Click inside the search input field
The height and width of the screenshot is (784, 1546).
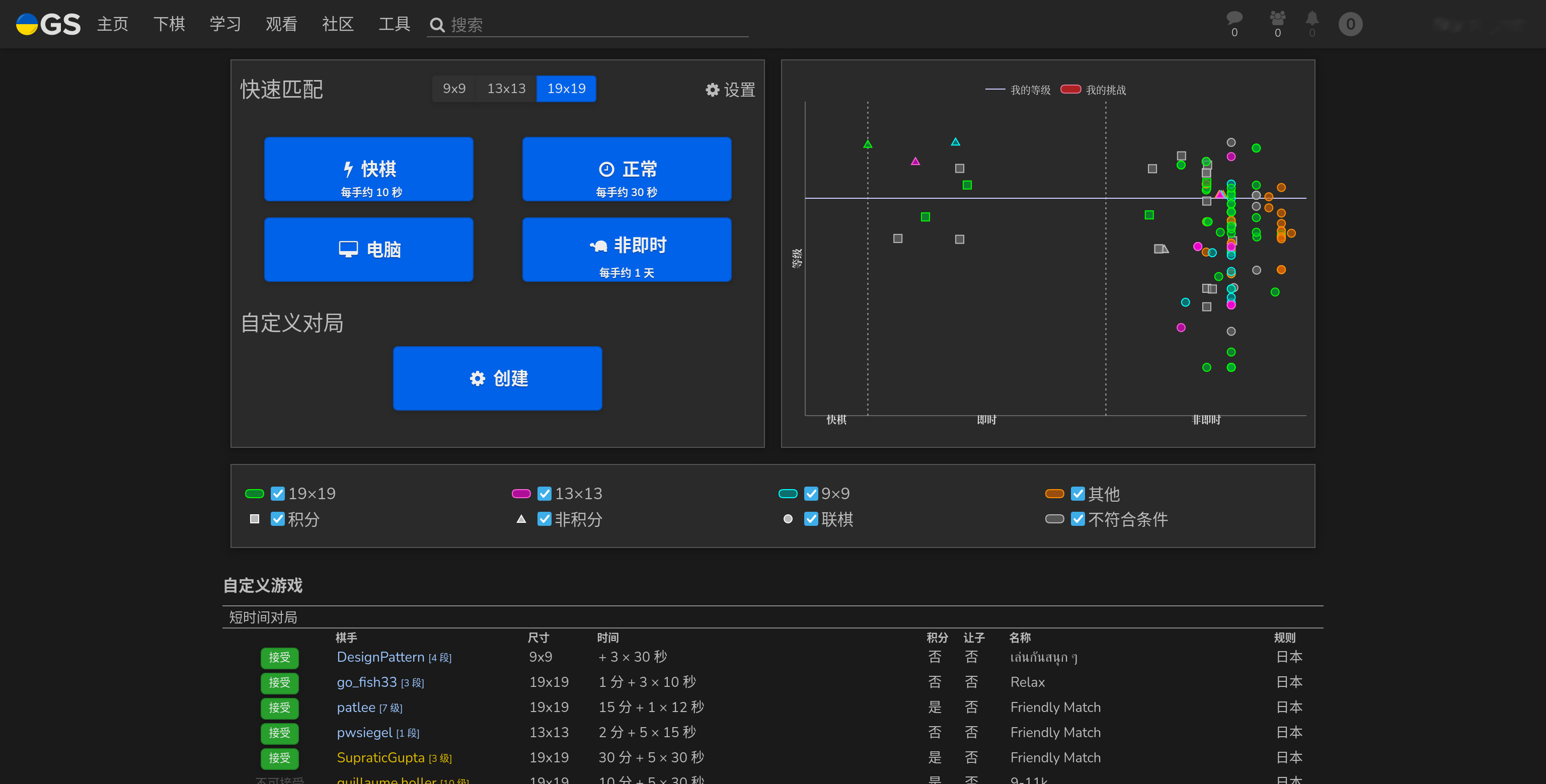click(588, 24)
